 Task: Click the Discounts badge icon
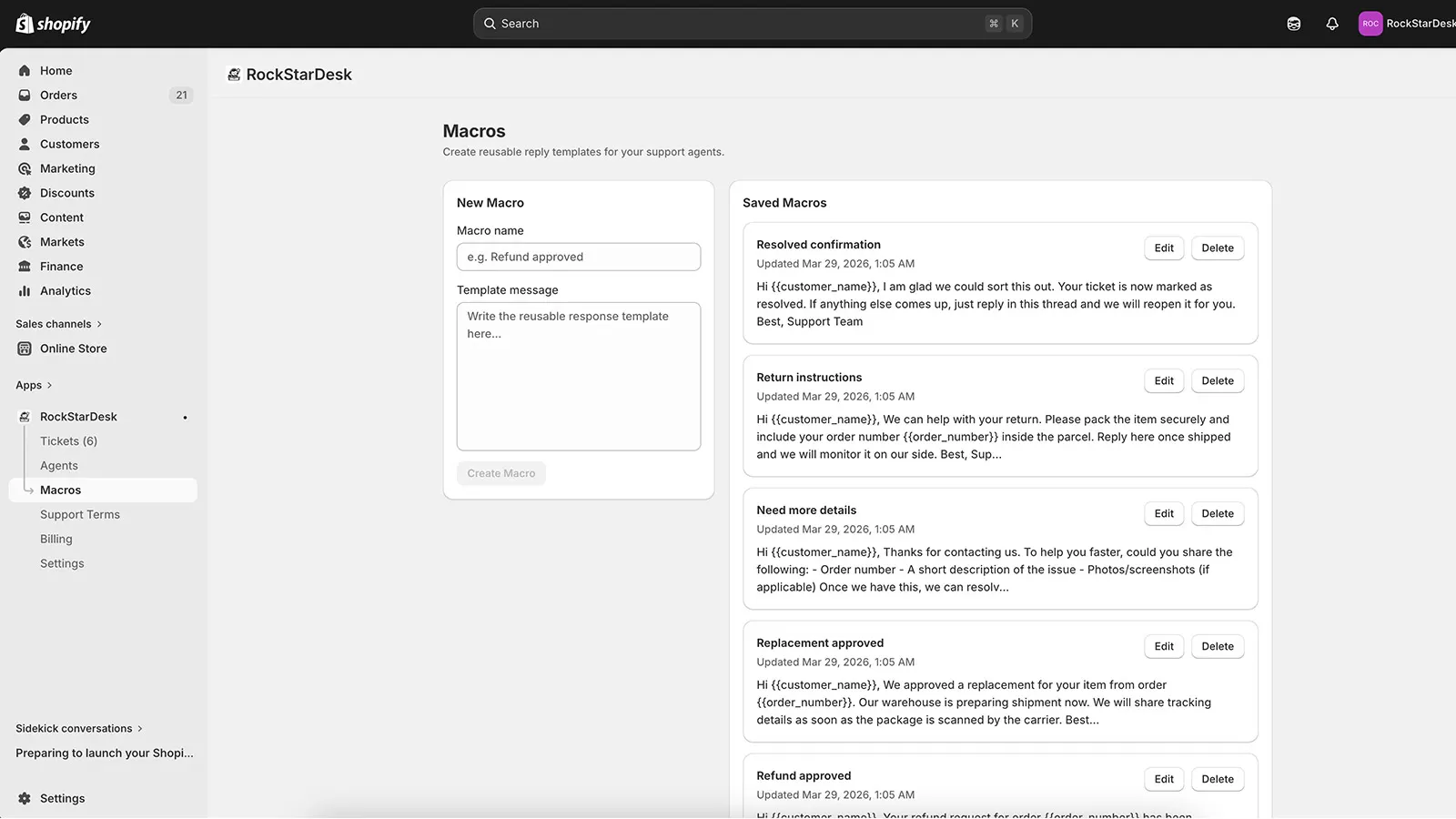pyautogui.click(x=25, y=194)
